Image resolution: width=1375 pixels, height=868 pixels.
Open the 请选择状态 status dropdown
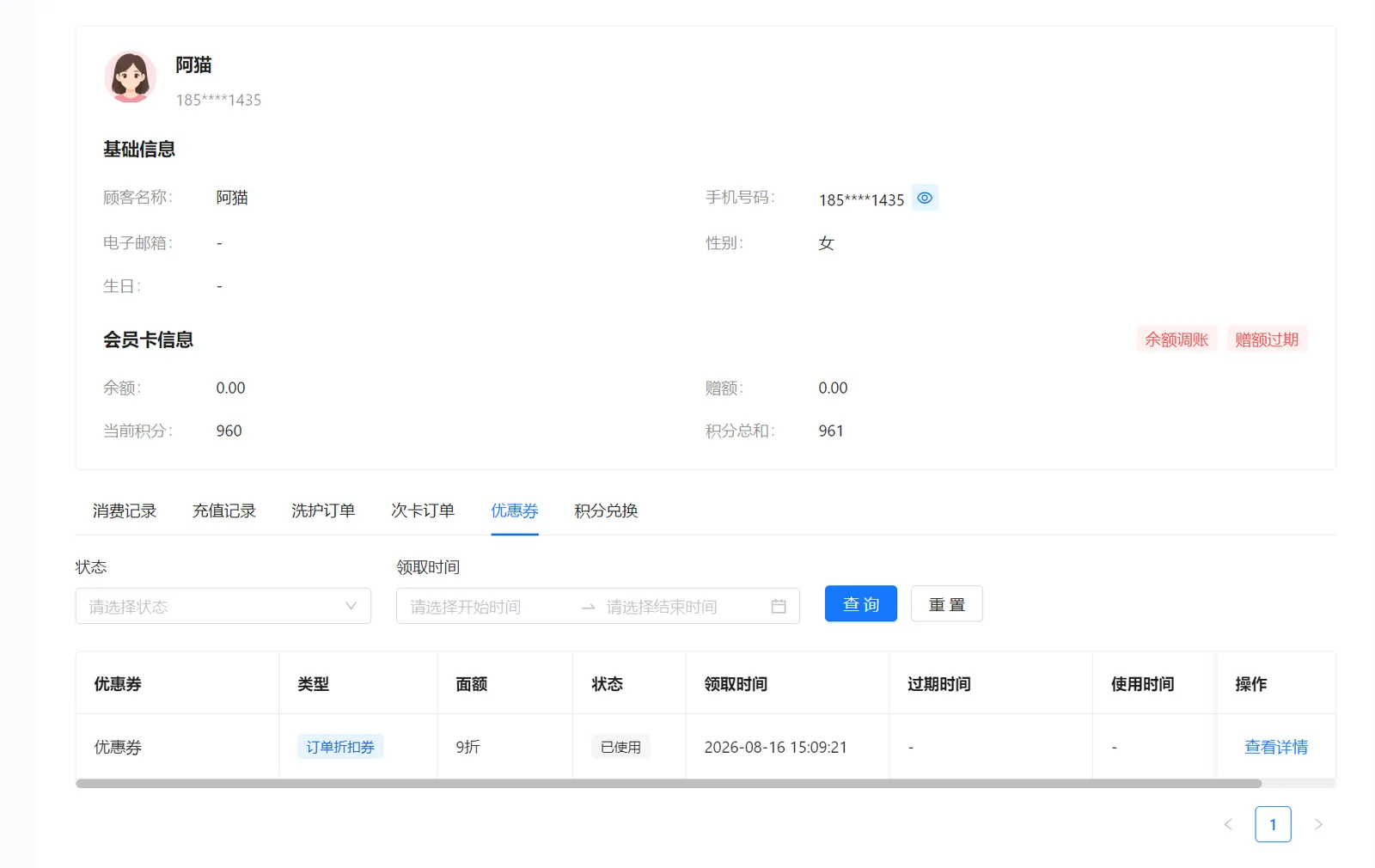point(223,606)
